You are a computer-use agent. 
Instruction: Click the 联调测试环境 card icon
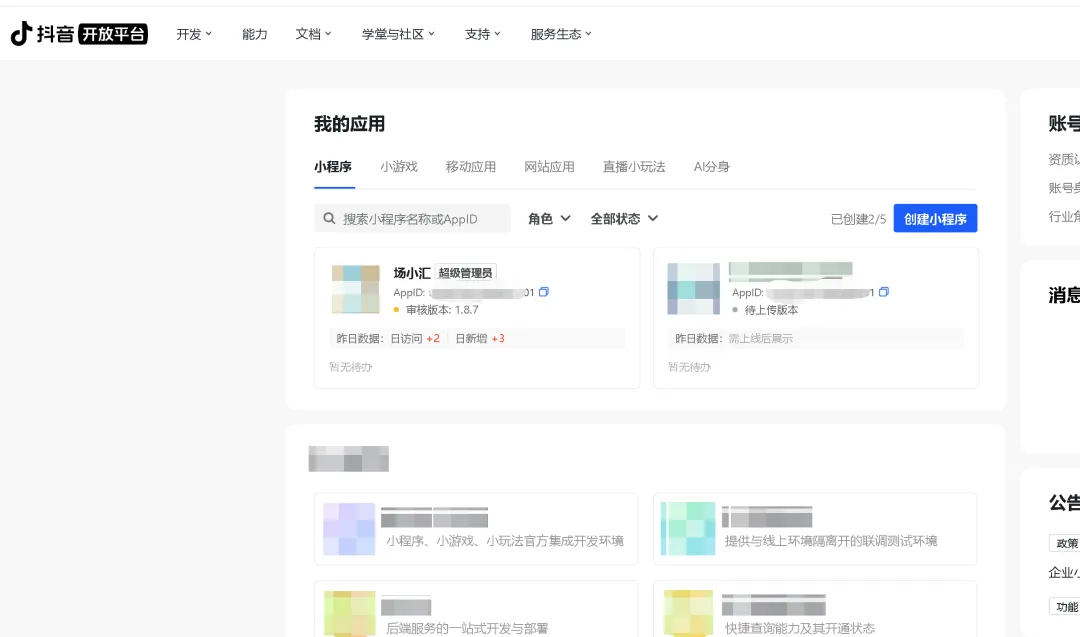(688, 529)
